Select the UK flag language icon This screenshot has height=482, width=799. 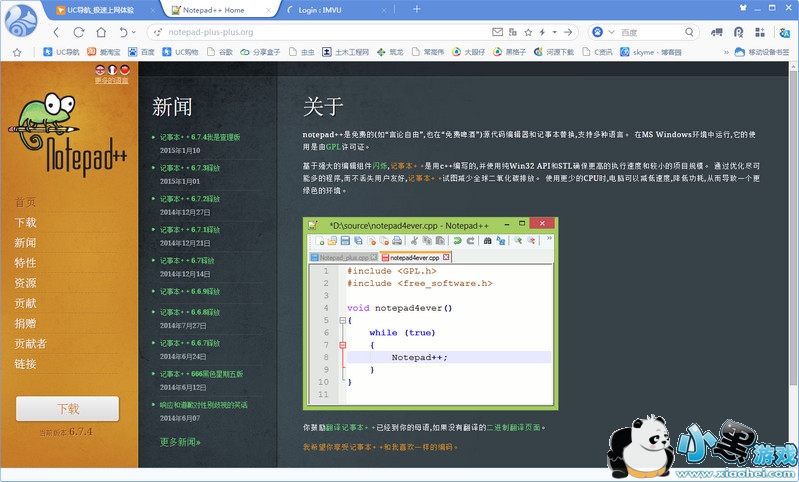101,70
